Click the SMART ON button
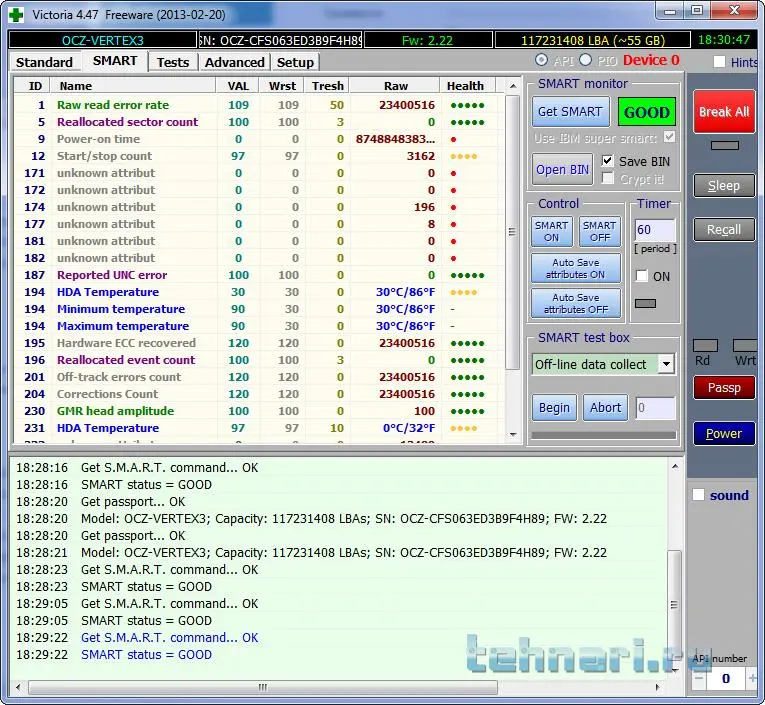Screen dimensions: 765x705 coord(551,231)
